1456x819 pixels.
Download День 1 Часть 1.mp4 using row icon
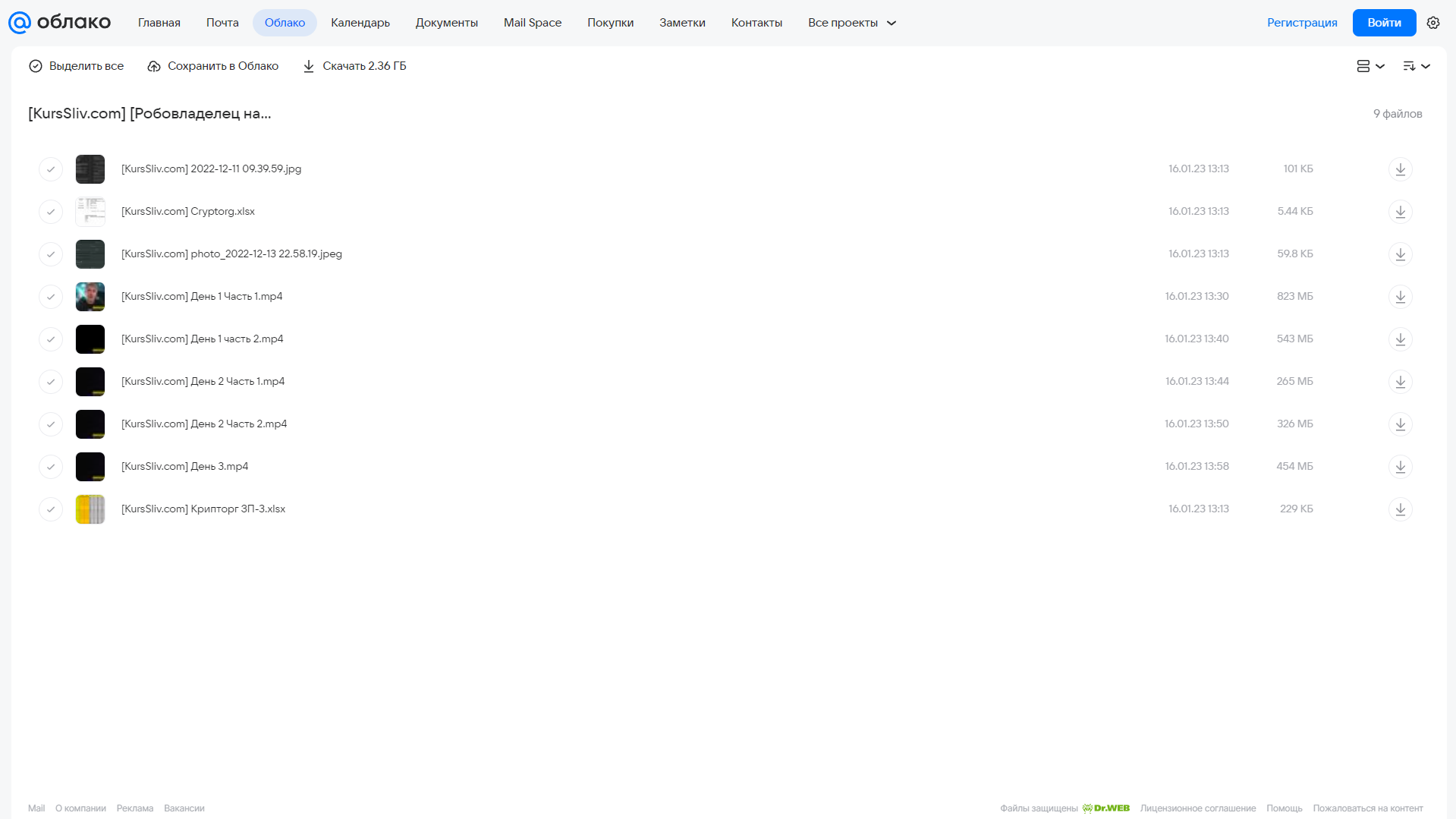(1400, 297)
